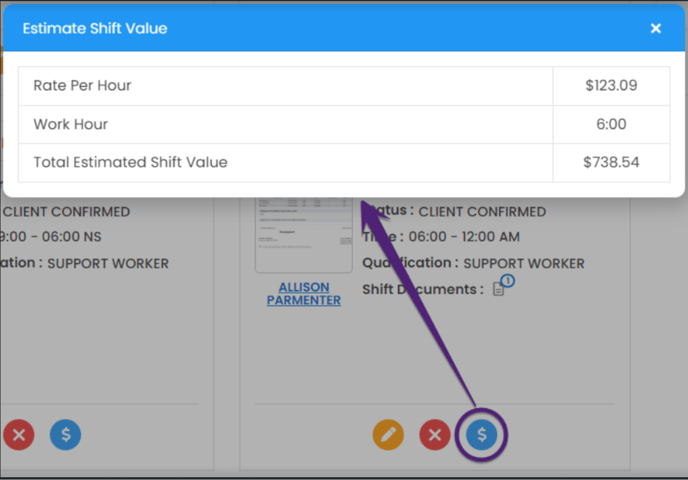This screenshot has width=688, height=480.
Task: Click the $123.09 rate value
Action: (611, 86)
